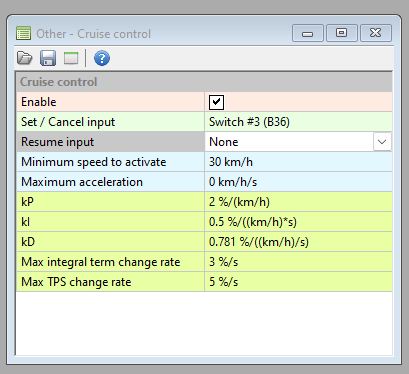Select Maximum acceleration label
The width and height of the screenshot is (409, 374).
click(110, 182)
